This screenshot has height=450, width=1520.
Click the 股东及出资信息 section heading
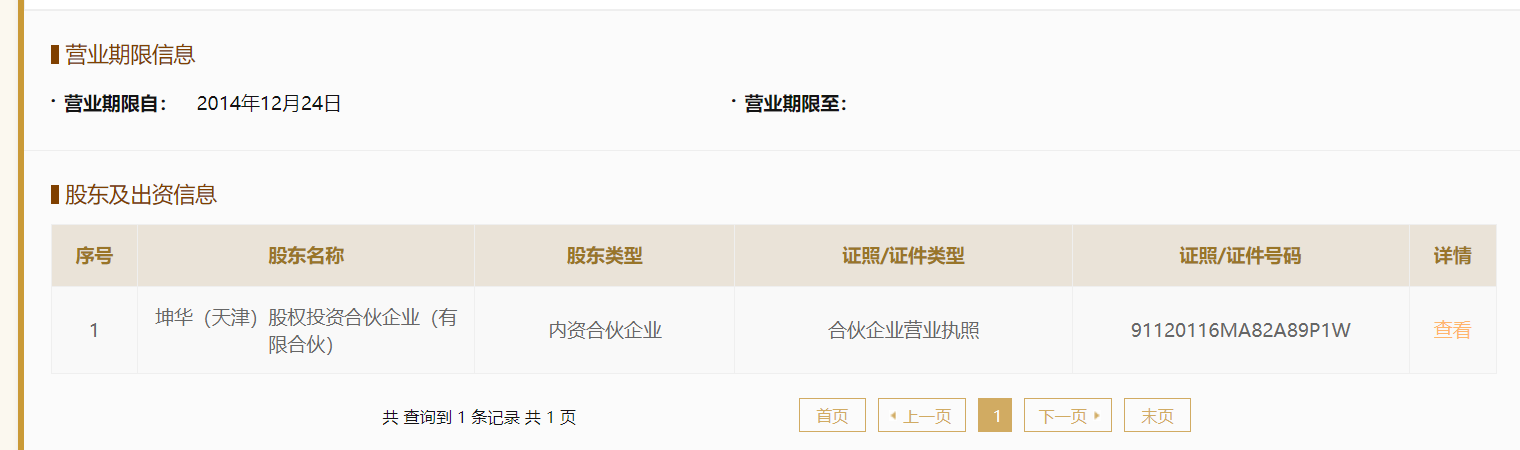[x=141, y=195]
